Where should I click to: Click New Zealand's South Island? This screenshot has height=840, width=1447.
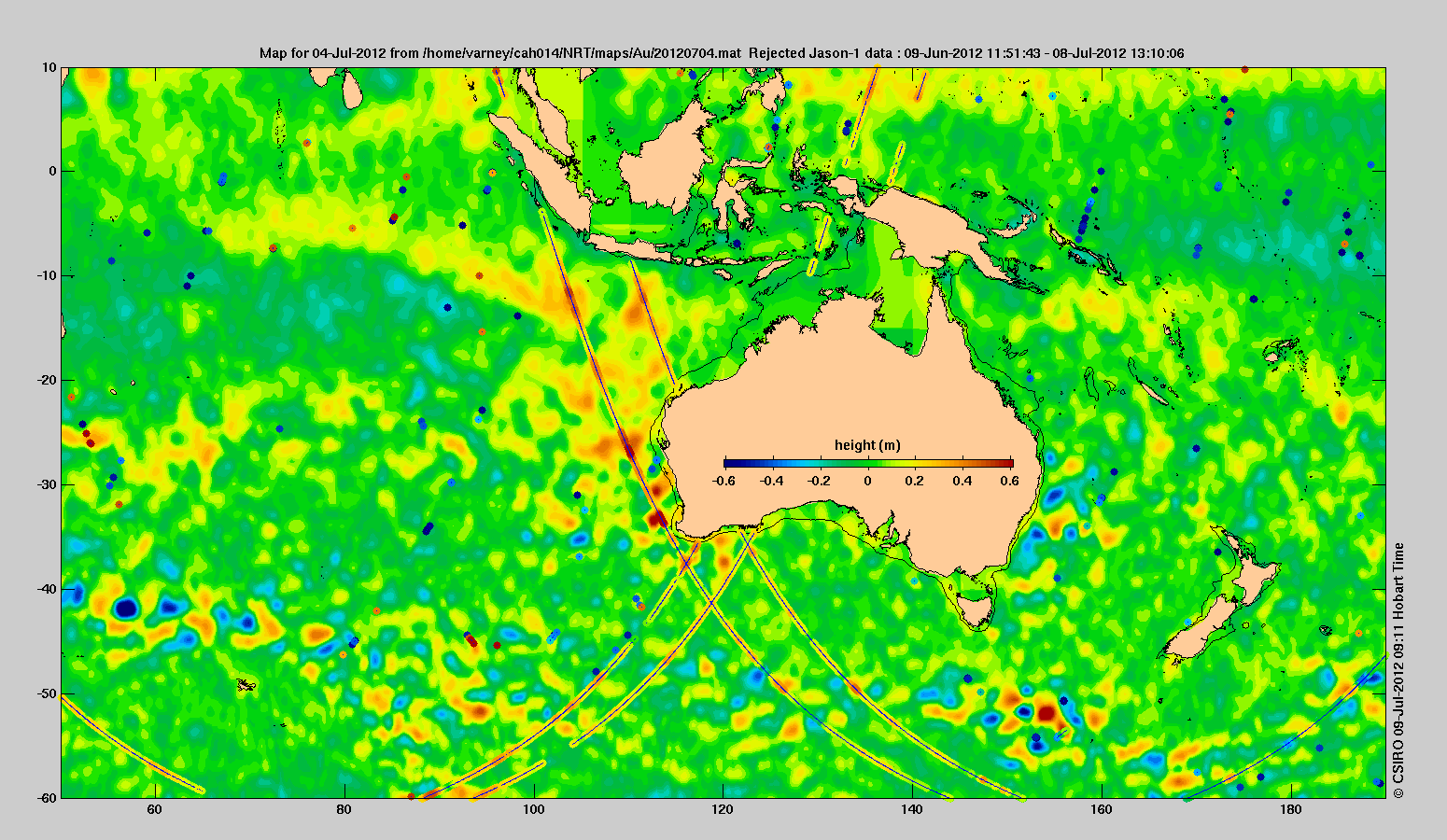[x=1200, y=628]
